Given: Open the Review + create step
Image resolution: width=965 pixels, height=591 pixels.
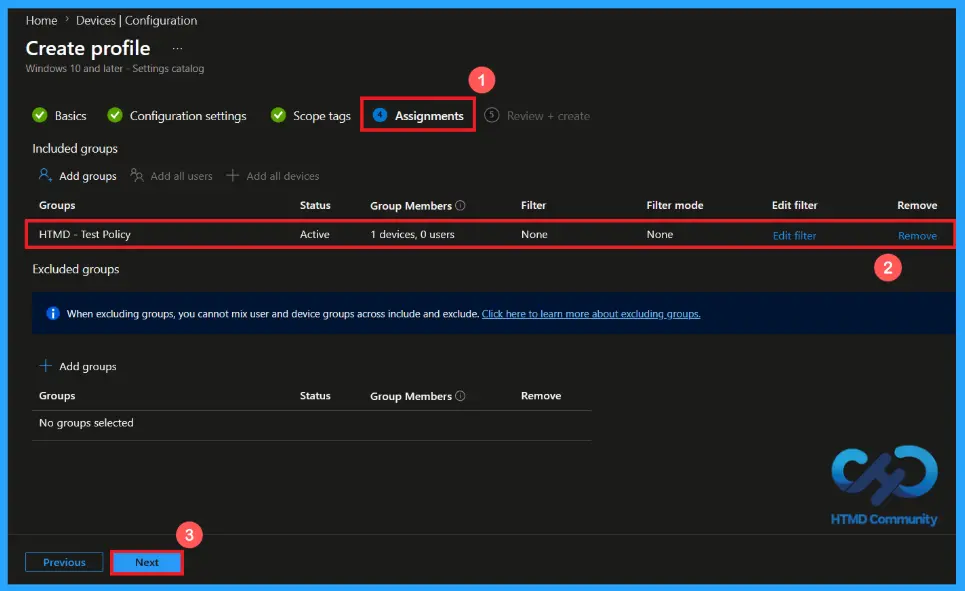Looking at the screenshot, I should [548, 116].
